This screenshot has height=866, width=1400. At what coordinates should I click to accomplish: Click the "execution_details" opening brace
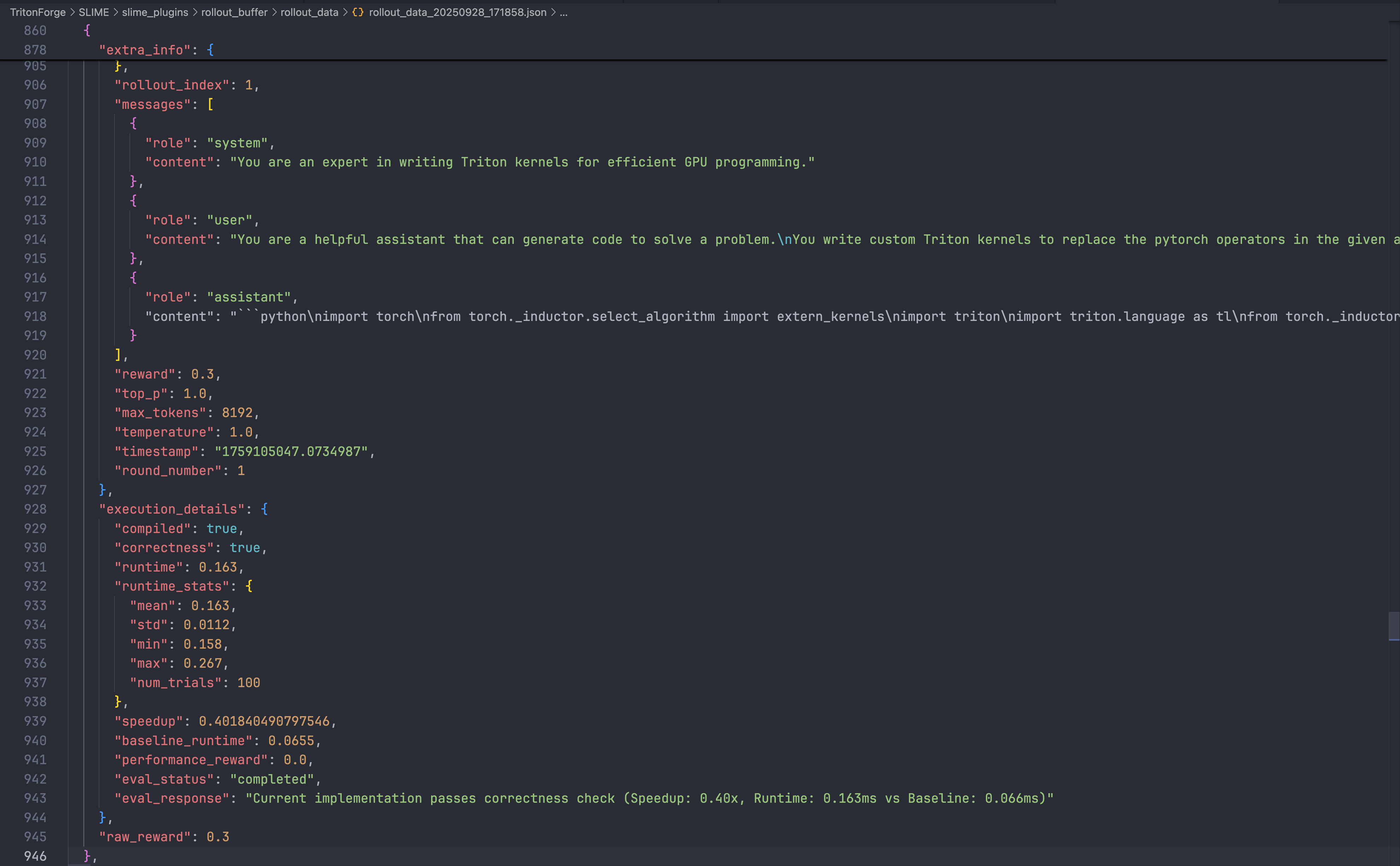[x=265, y=509]
